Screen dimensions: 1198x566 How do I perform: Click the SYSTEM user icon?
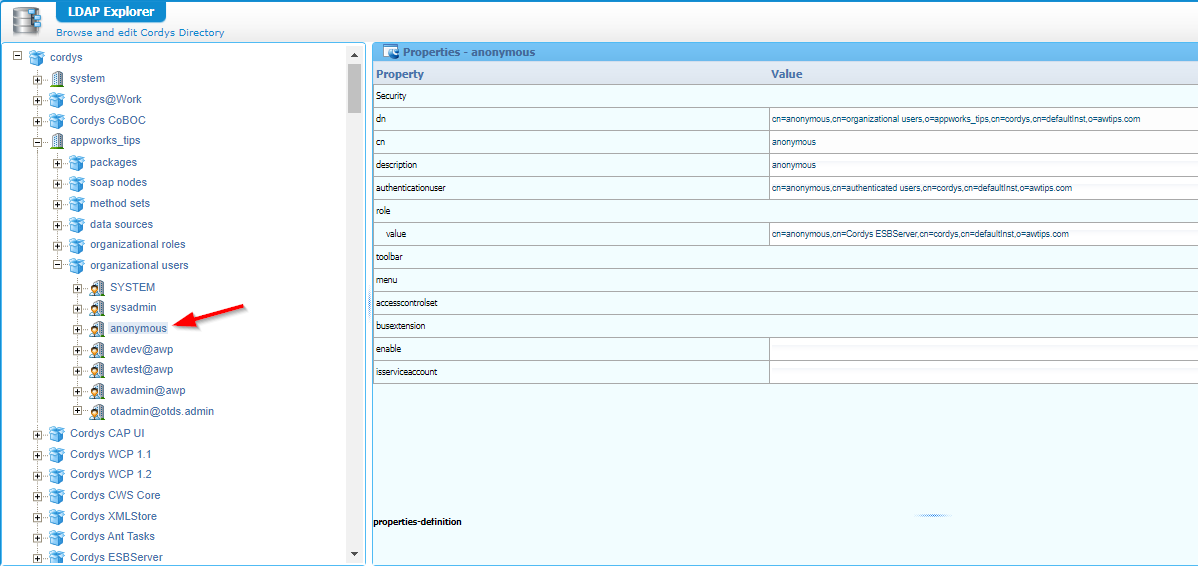click(97, 288)
